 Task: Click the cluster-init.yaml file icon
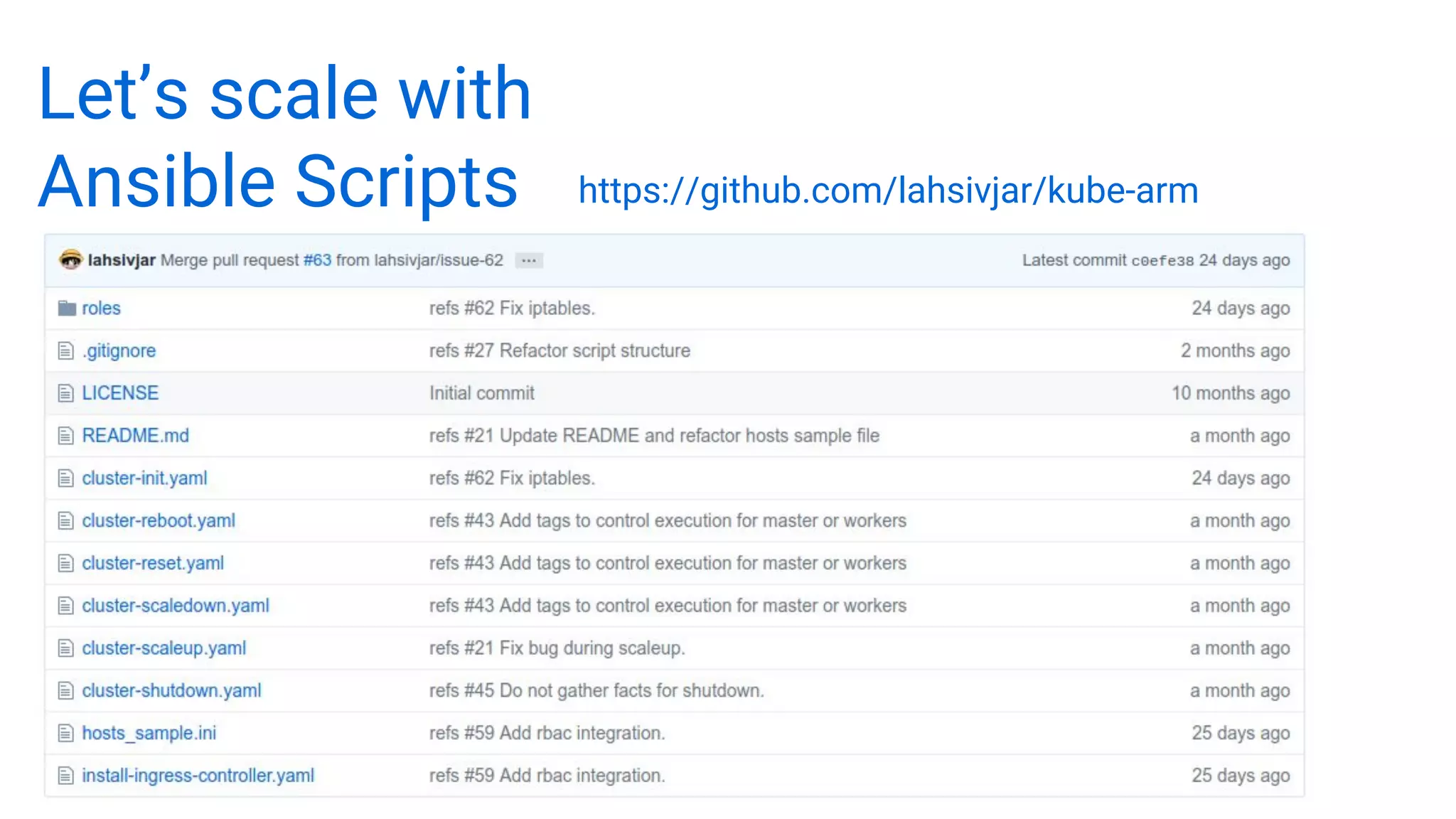click(x=65, y=478)
